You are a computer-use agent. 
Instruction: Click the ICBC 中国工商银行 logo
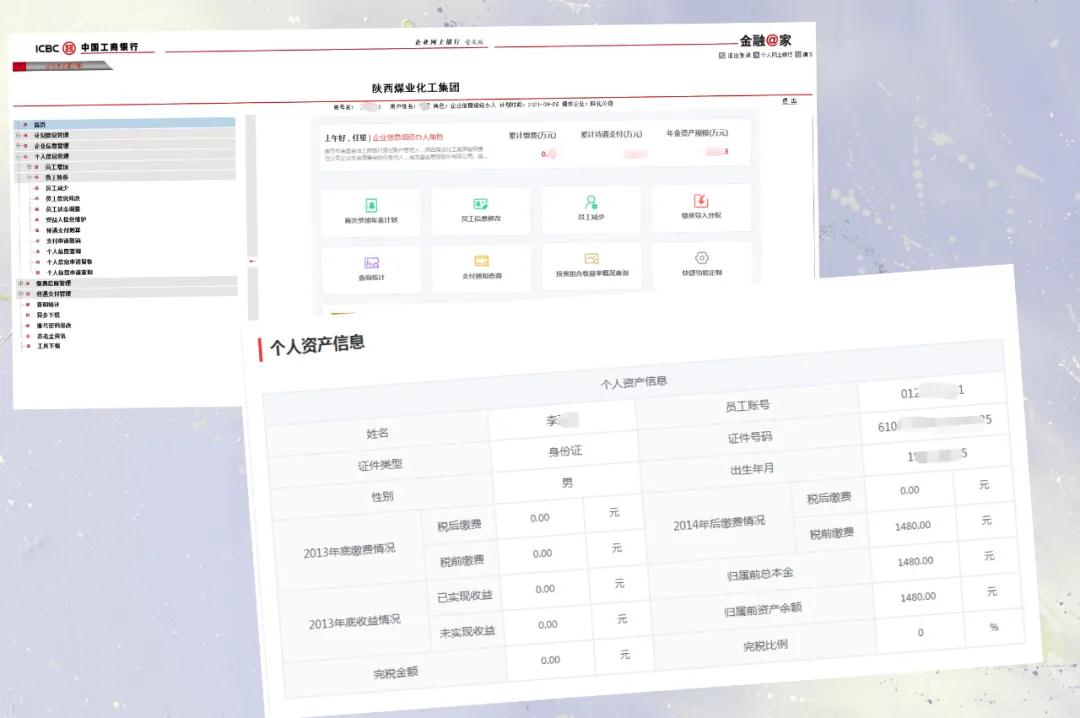(x=86, y=48)
